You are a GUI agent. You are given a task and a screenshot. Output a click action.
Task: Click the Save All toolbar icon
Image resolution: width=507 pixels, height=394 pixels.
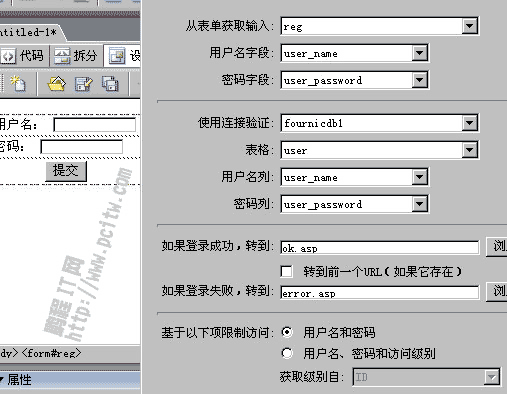coord(110,83)
